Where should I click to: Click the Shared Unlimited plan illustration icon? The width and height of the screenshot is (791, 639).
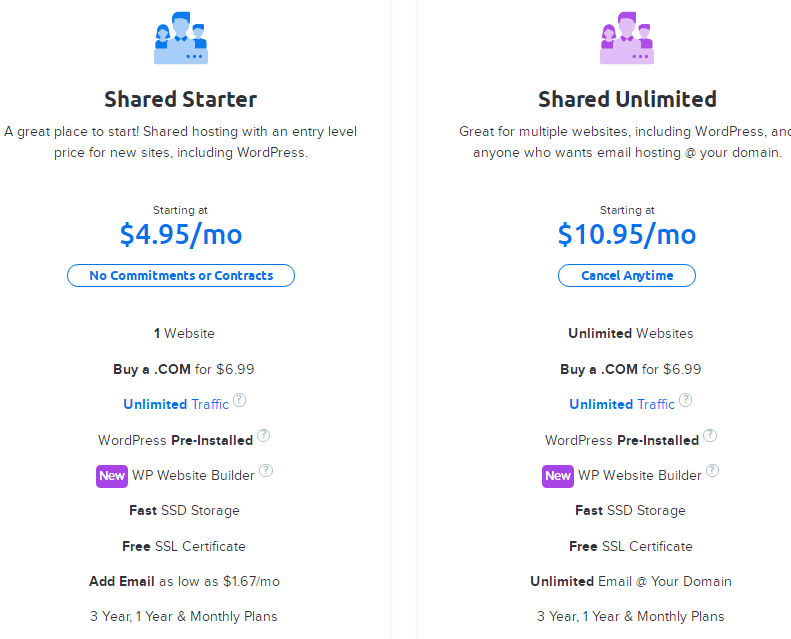point(627,38)
